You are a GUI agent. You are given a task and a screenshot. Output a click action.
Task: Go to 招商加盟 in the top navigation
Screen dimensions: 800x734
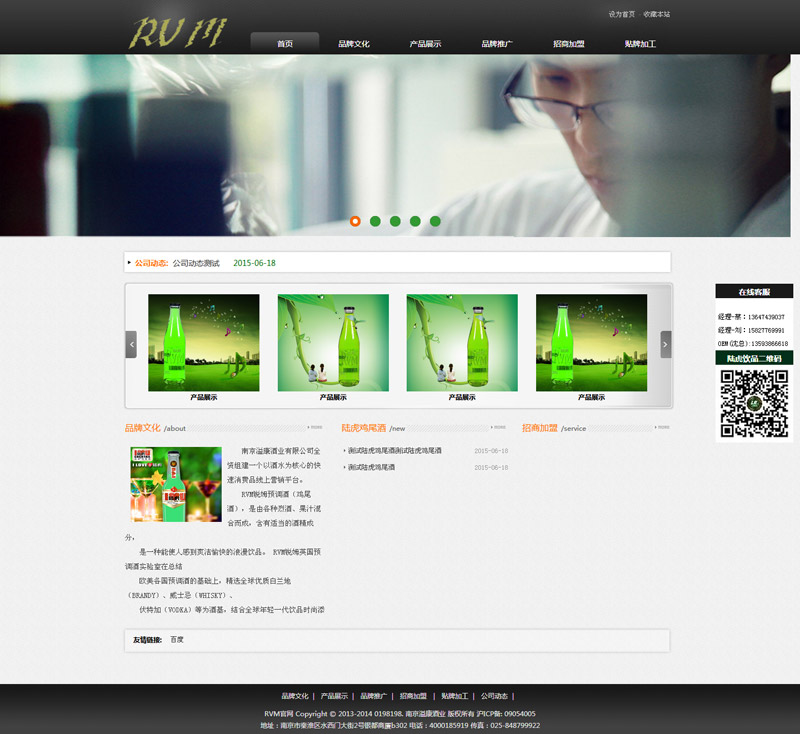[x=569, y=44]
